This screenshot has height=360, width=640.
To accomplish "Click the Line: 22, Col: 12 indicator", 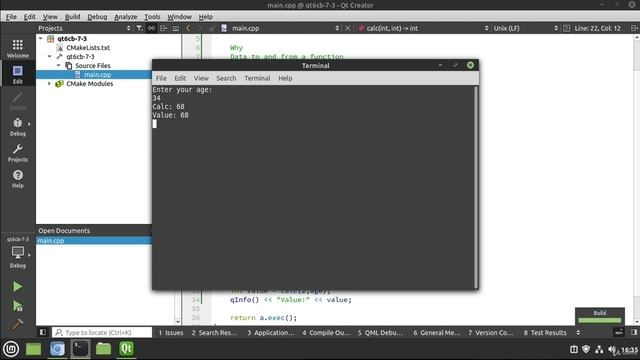I will pos(597,28).
